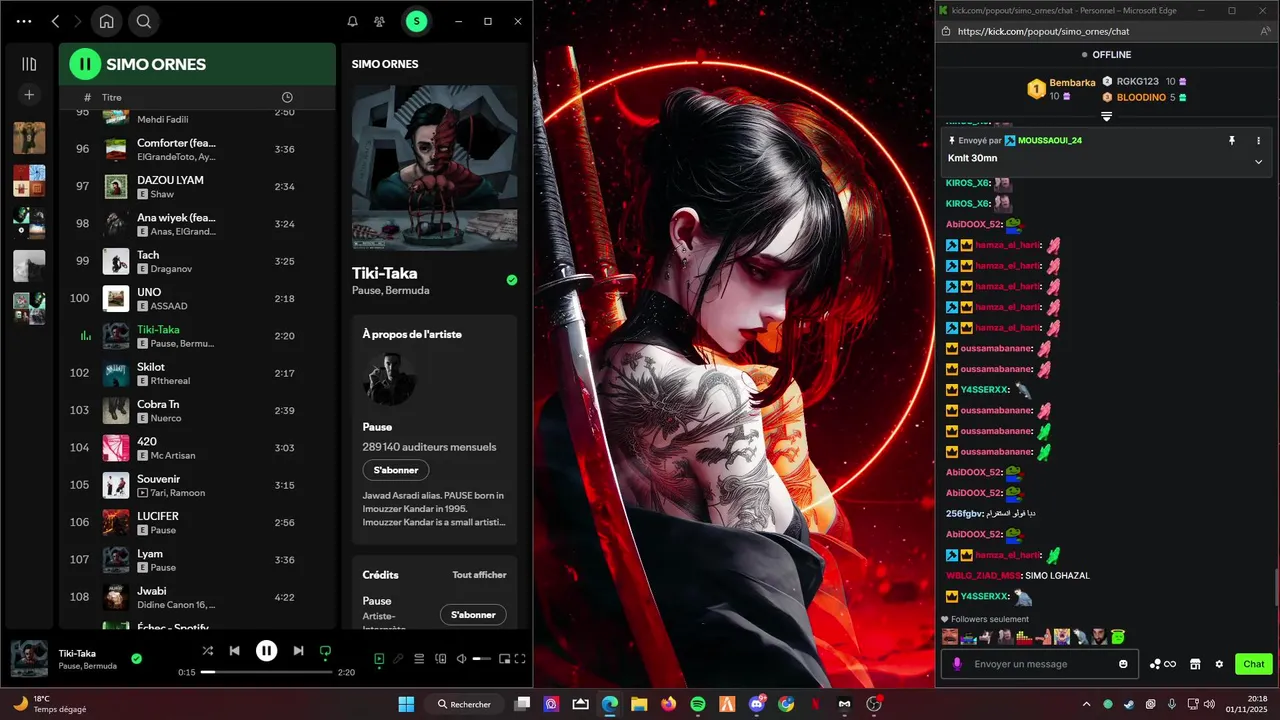Open Spotify three-dots main menu
1280x720 pixels.
coord(24,21)
